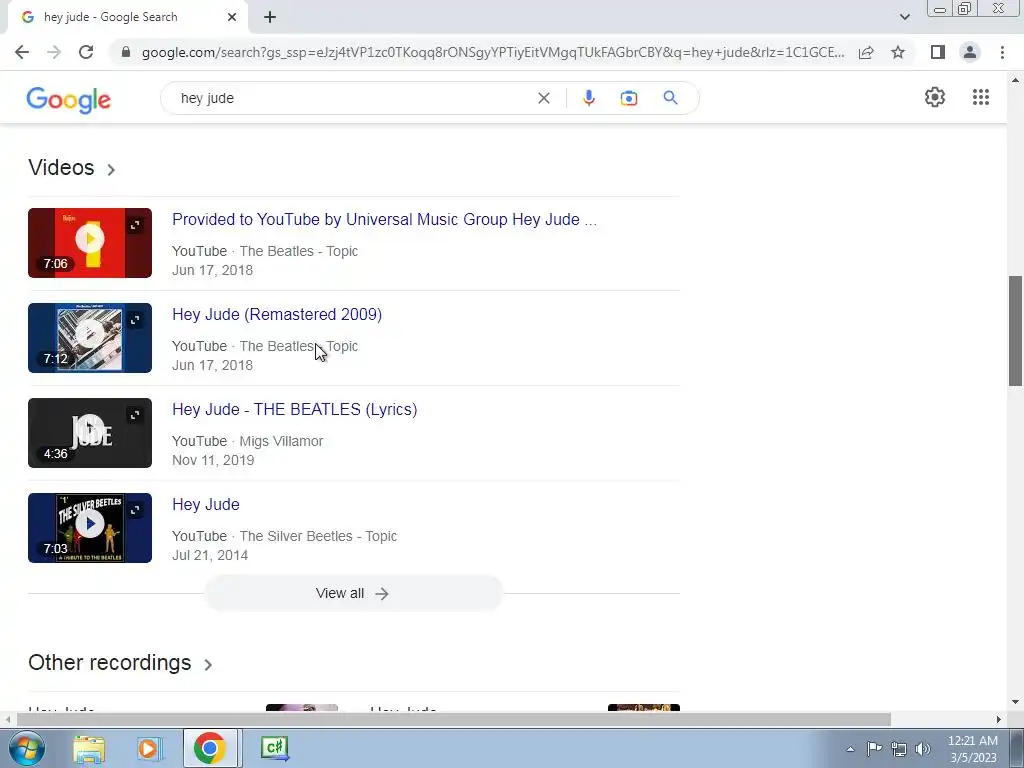Clear the search box text
This screenshot has height=768, width=1024.
click(543, 98)
